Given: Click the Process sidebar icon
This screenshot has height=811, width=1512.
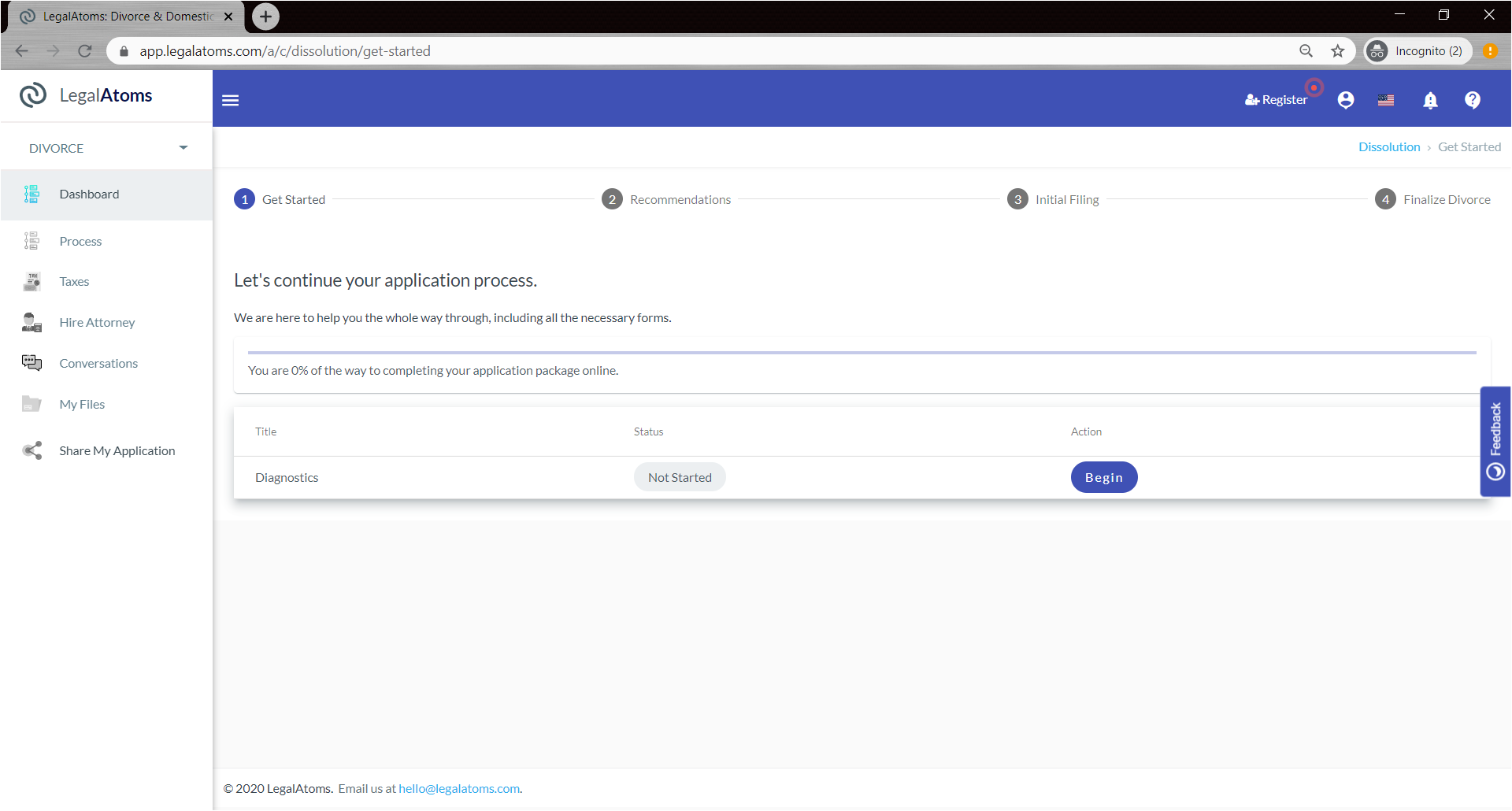Looking at the screenshot, I should [31, 241].
